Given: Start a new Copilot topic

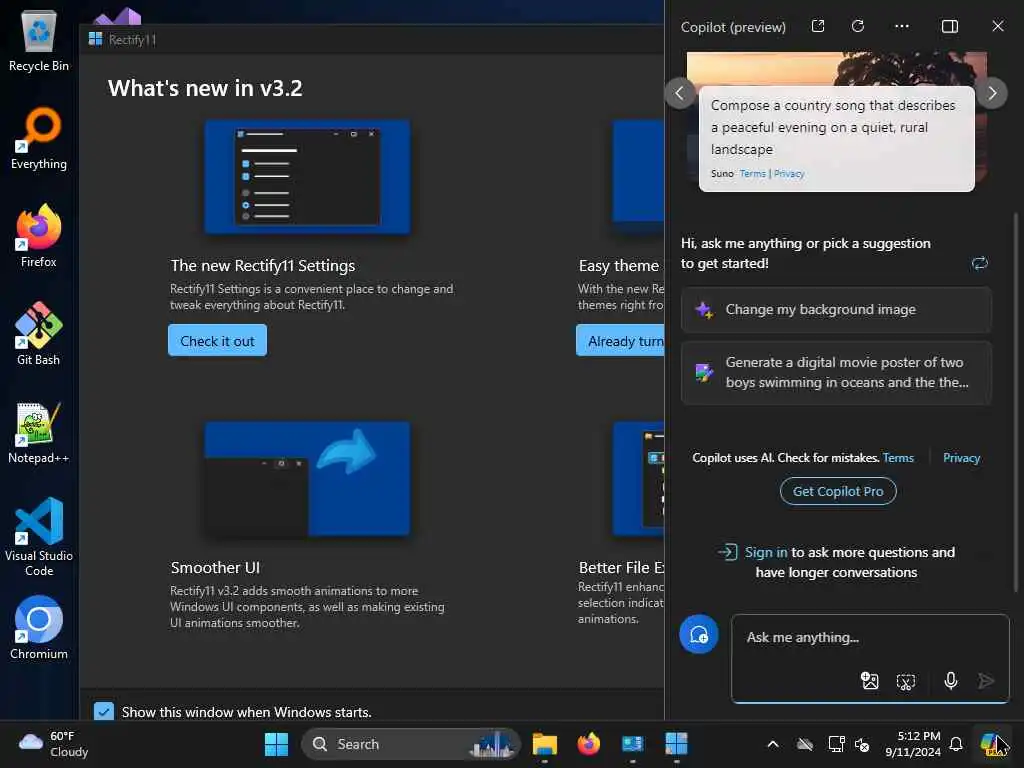Looking at the screenshot, I should coord(699,634).
